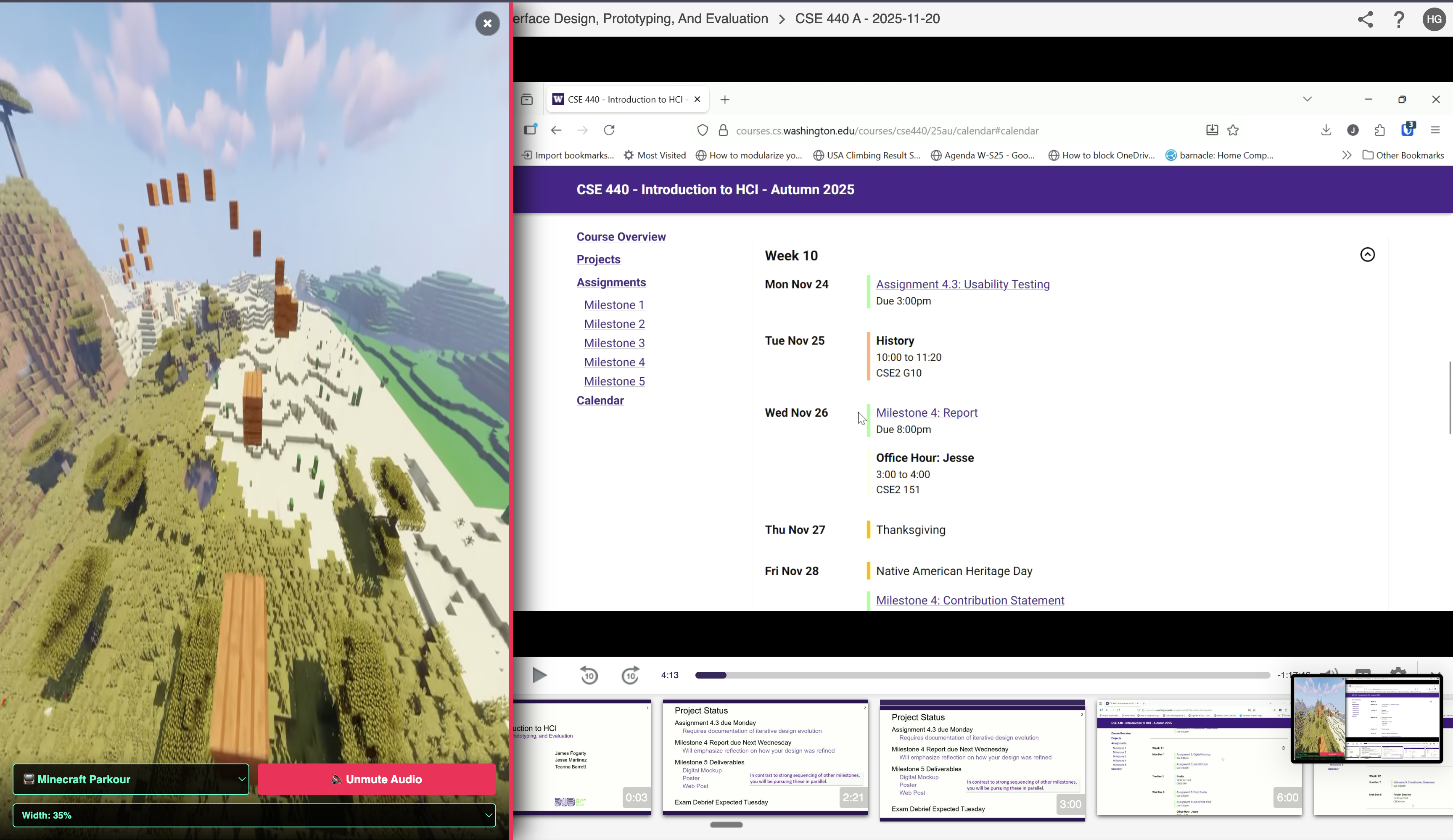Rewind video by 10 seconds
1453x840 pixels.
589,675
